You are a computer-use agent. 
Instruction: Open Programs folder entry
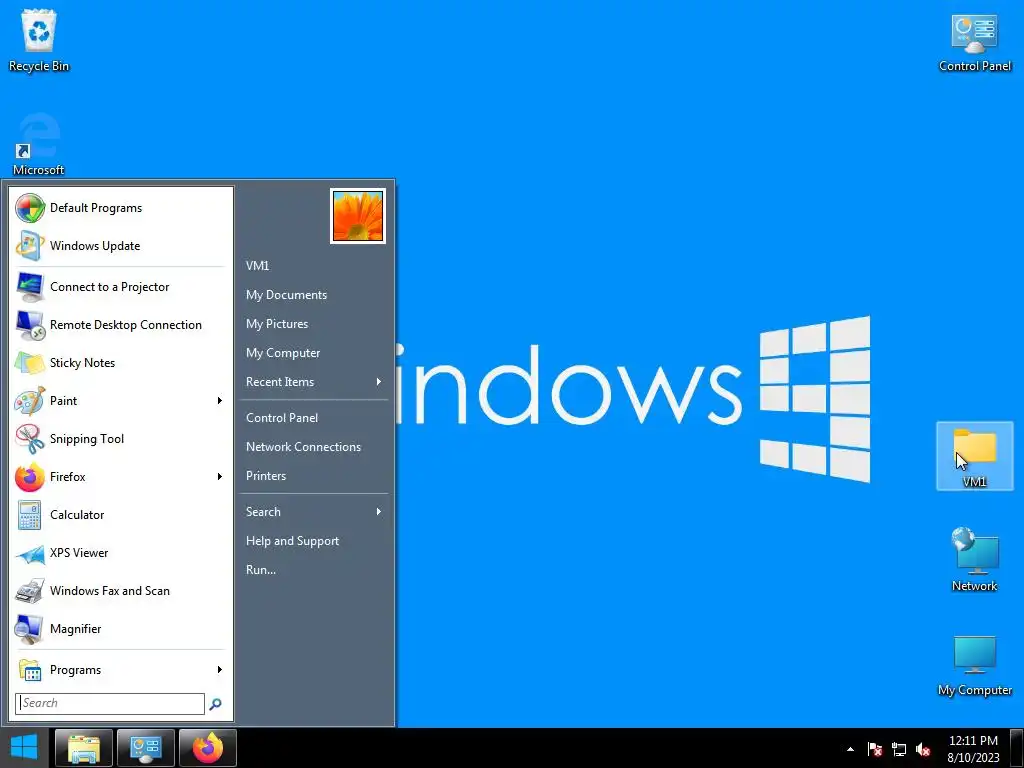[121, 670]
